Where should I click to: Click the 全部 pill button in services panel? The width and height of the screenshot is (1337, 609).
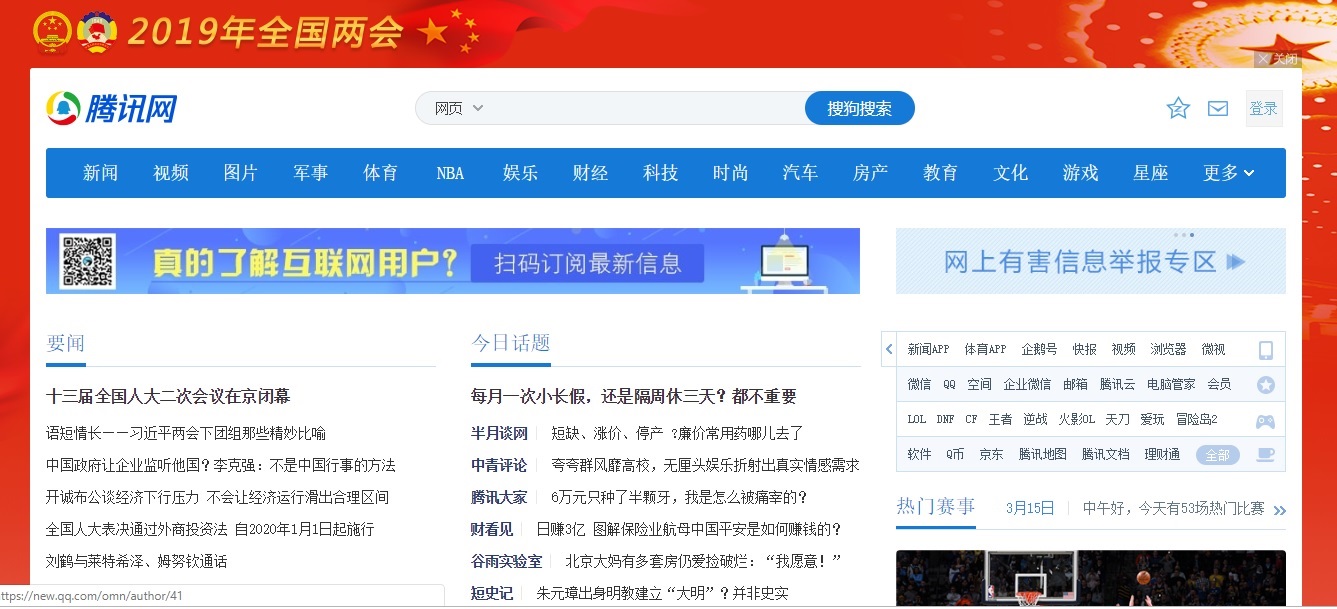(1217, 455)
